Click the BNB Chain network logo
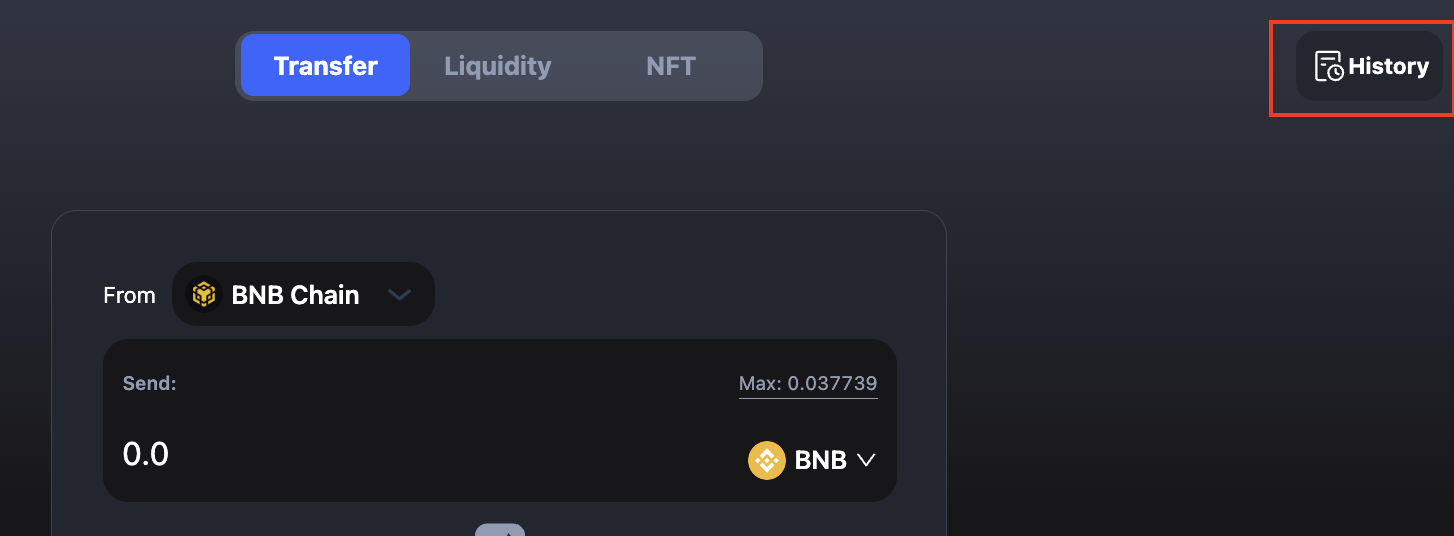The width and height of the screenshot is (1454, 536). click(205, 295)
